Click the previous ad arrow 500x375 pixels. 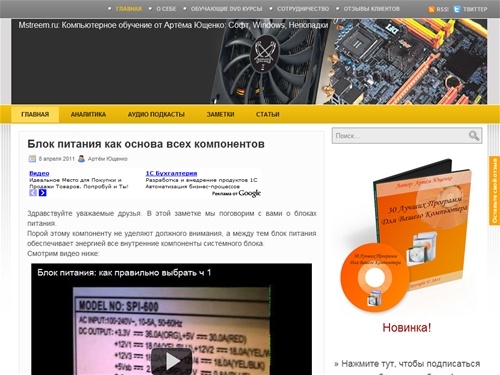point(33,193)
